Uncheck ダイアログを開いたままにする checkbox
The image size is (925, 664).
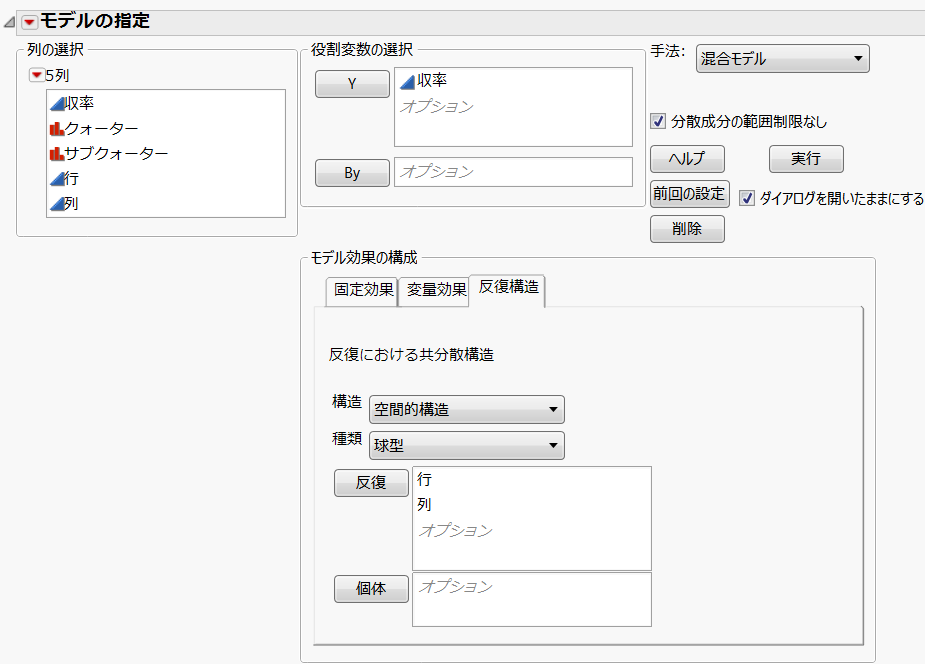tap(747, 198)
